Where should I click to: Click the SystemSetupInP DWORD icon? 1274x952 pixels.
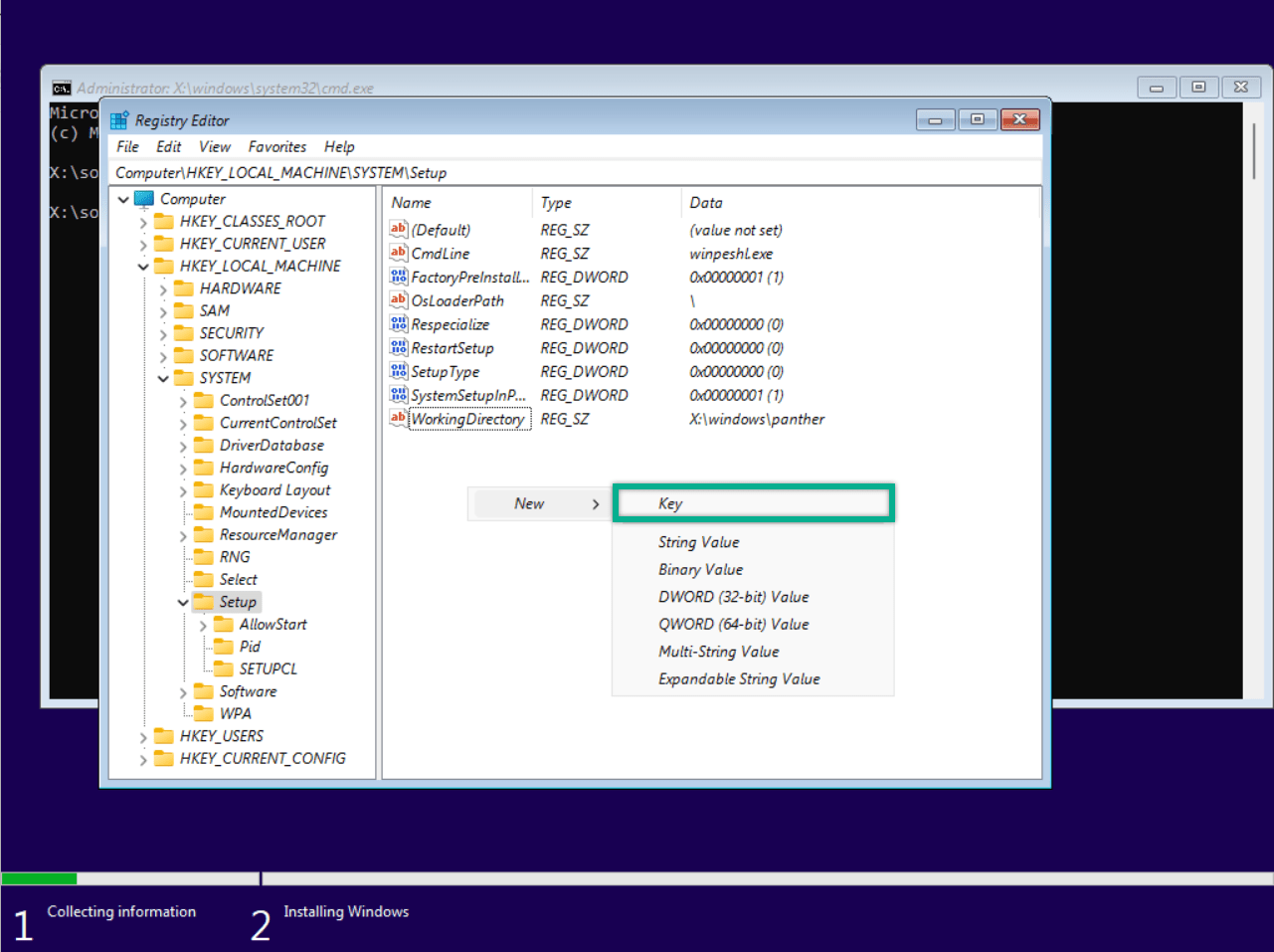tap(398, 395)
